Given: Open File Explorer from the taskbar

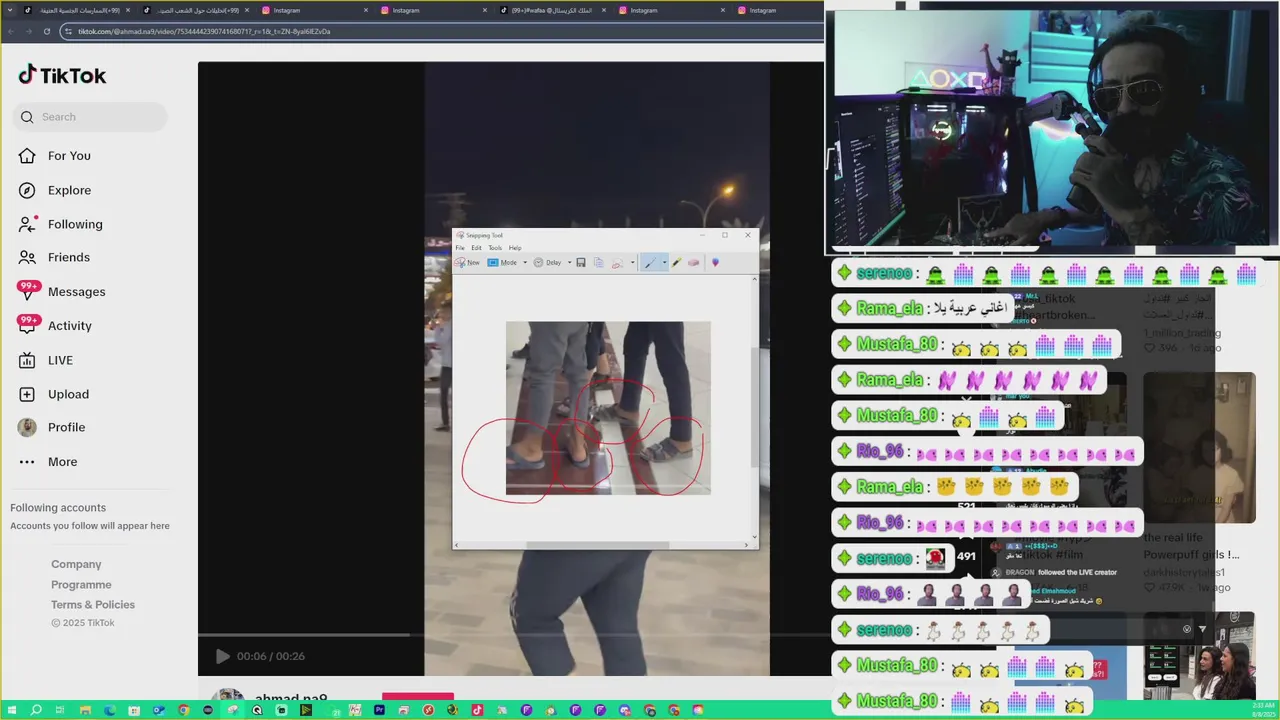Looking at the screenshot, I should click(85, 710).
